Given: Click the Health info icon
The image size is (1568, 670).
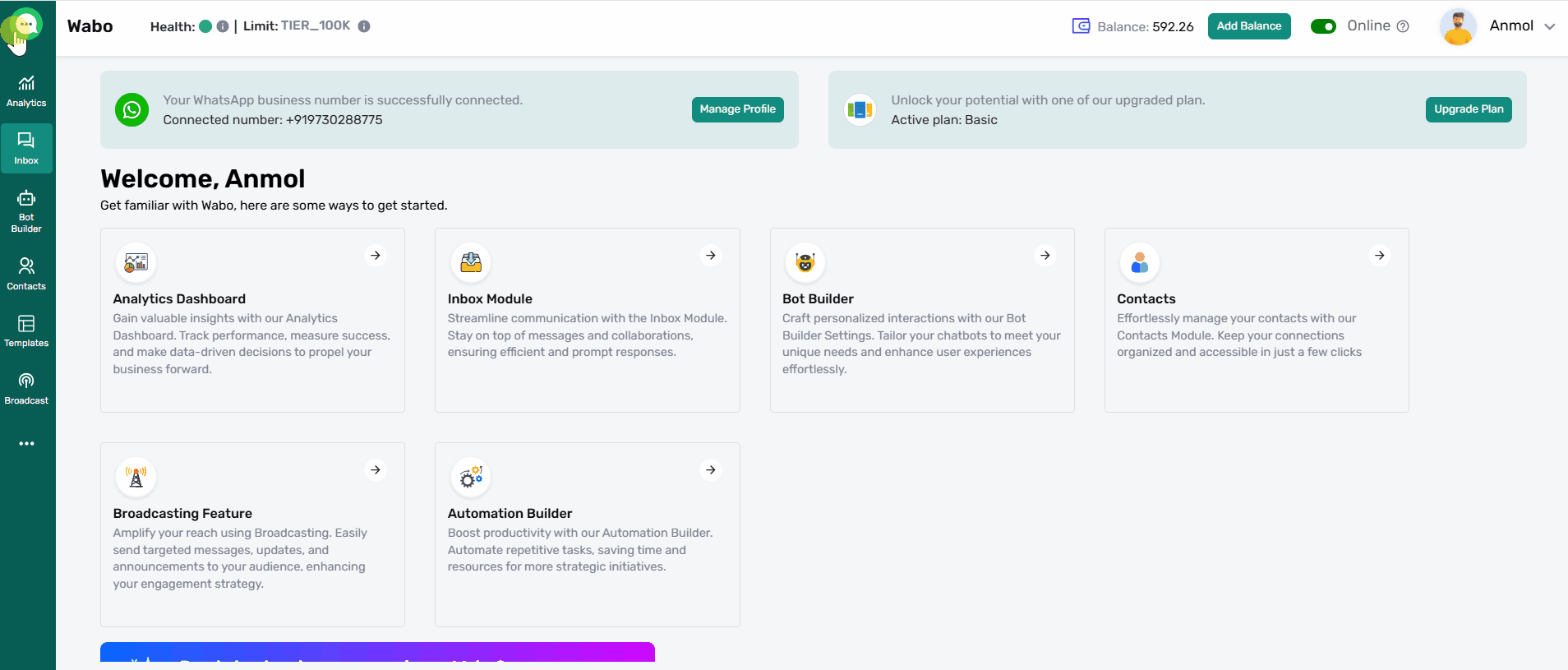Looking at the screenshot, I should [x=223, y=26].
